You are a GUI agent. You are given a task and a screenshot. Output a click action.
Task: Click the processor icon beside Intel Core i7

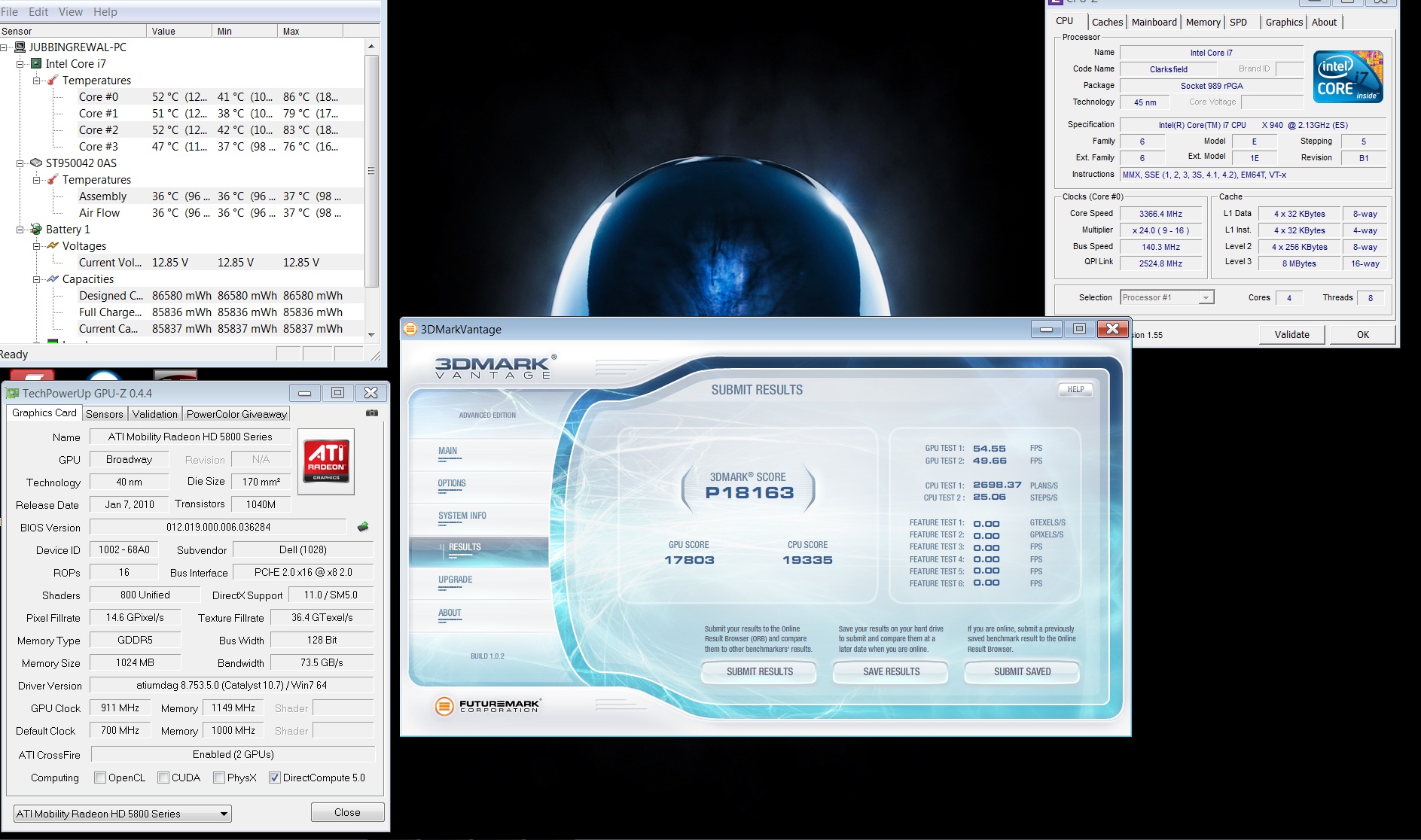click(36, 63)
